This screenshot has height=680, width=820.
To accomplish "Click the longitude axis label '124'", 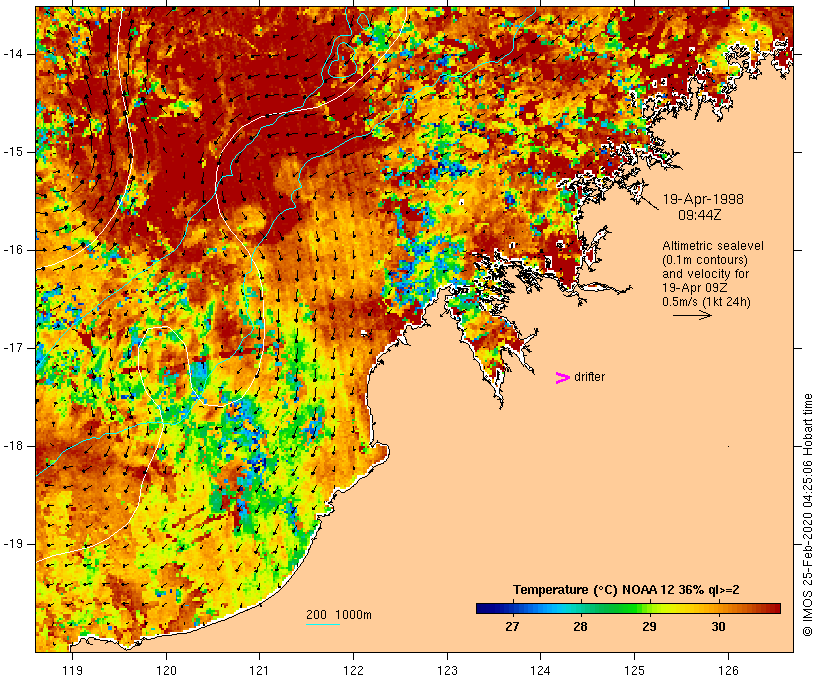I will click(x=541, y=670).
